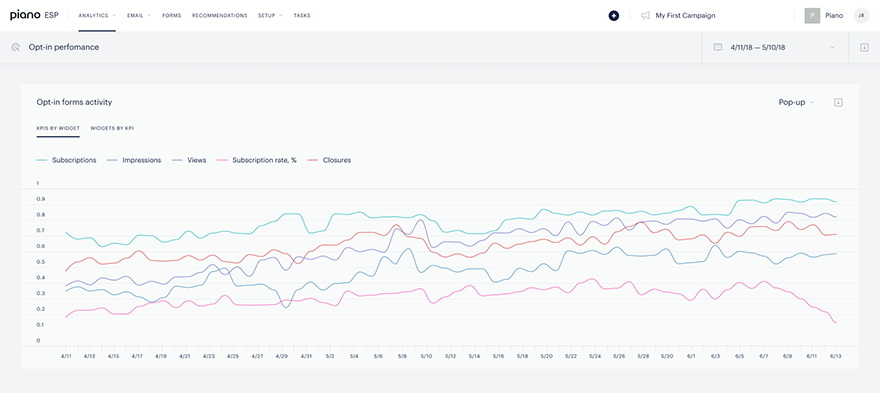Screen dimensions: 880x393
Task: Switch to Widgets by KPI tab
Action: 112,129
